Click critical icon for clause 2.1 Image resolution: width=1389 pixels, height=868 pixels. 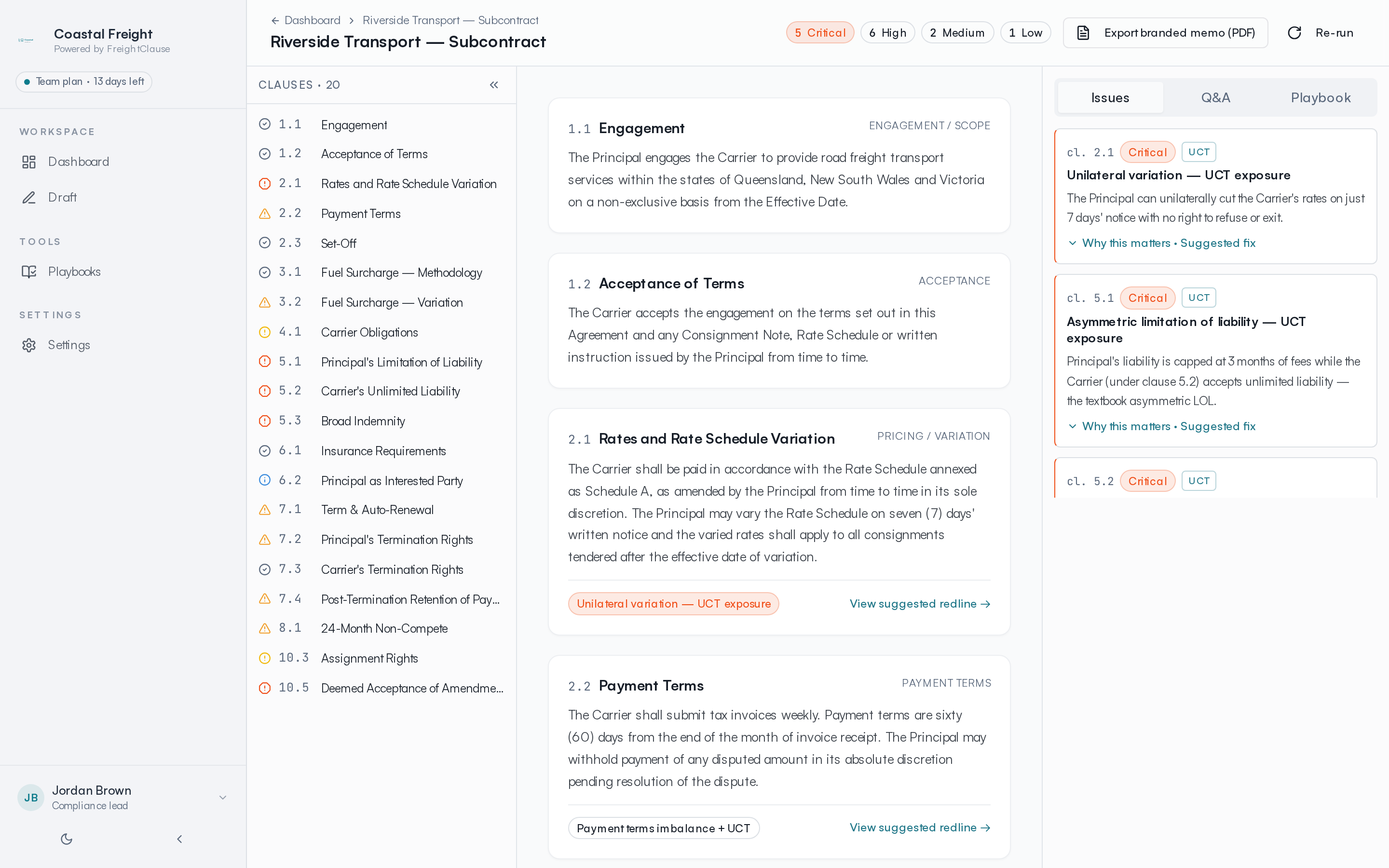click(x=265, y=184)
